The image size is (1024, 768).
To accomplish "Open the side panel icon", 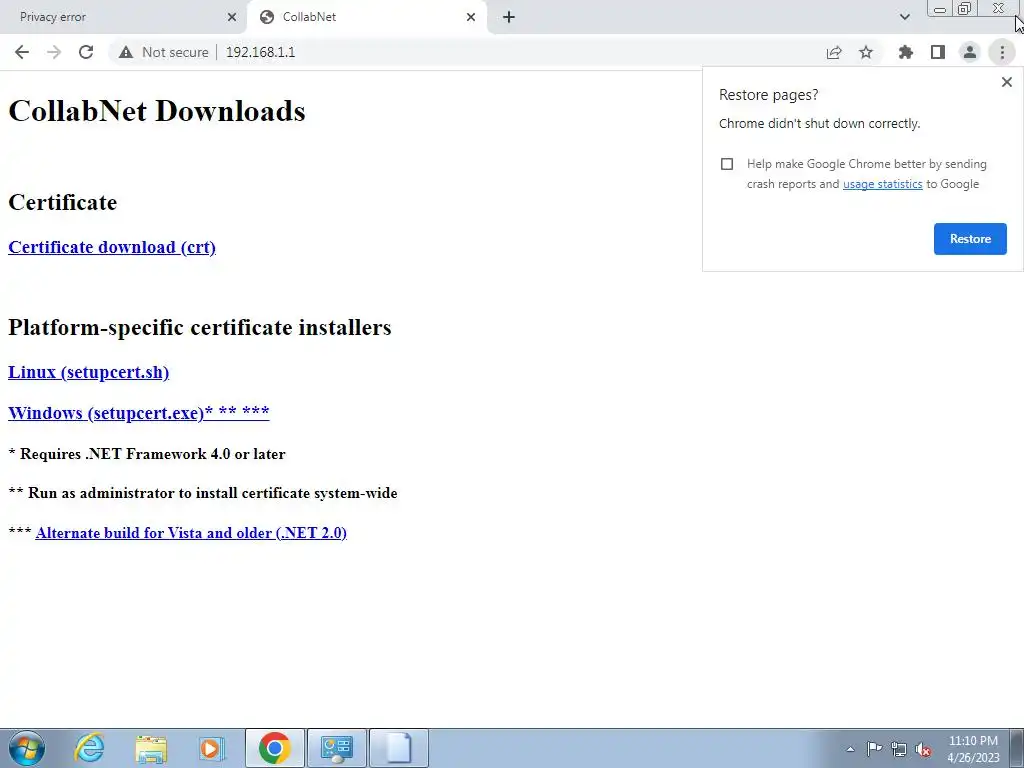I will [x=938, y=52].
